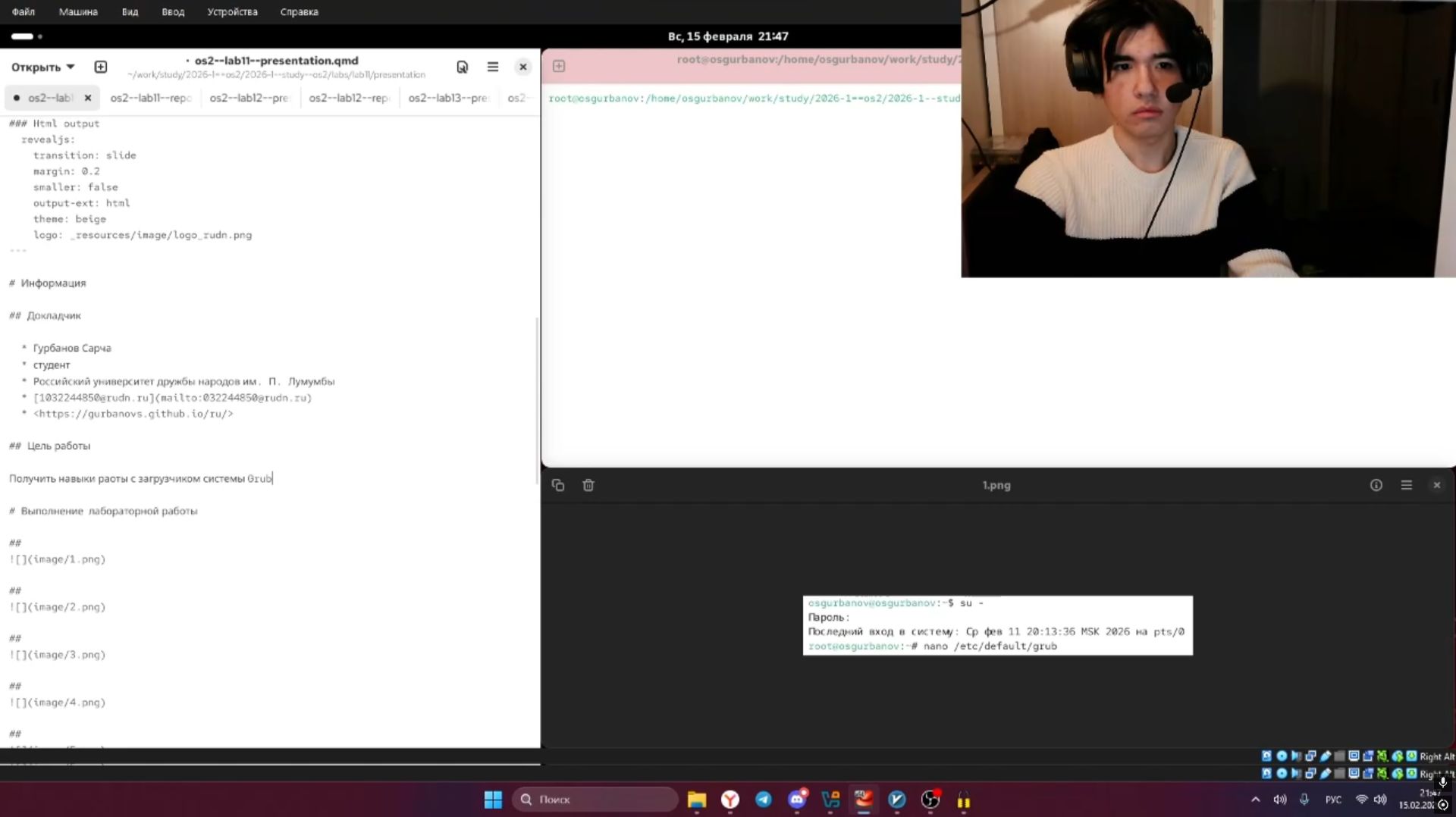Click the microphone icon in system tray
The width and height of the screenshot is (1456, 817).
point(1304,800)
